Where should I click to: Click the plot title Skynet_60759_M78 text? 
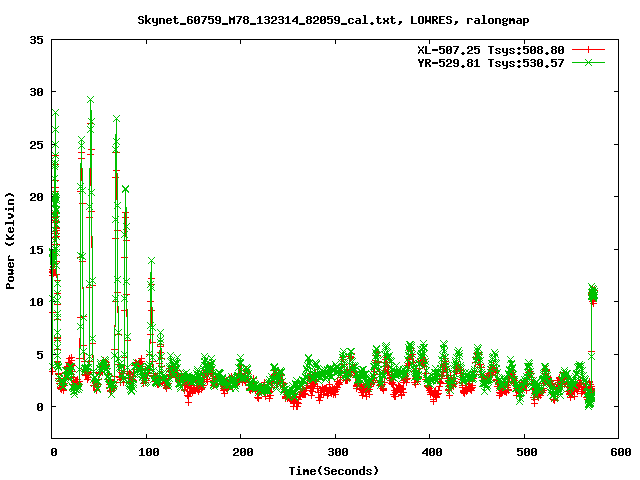(x=333, y=20)
